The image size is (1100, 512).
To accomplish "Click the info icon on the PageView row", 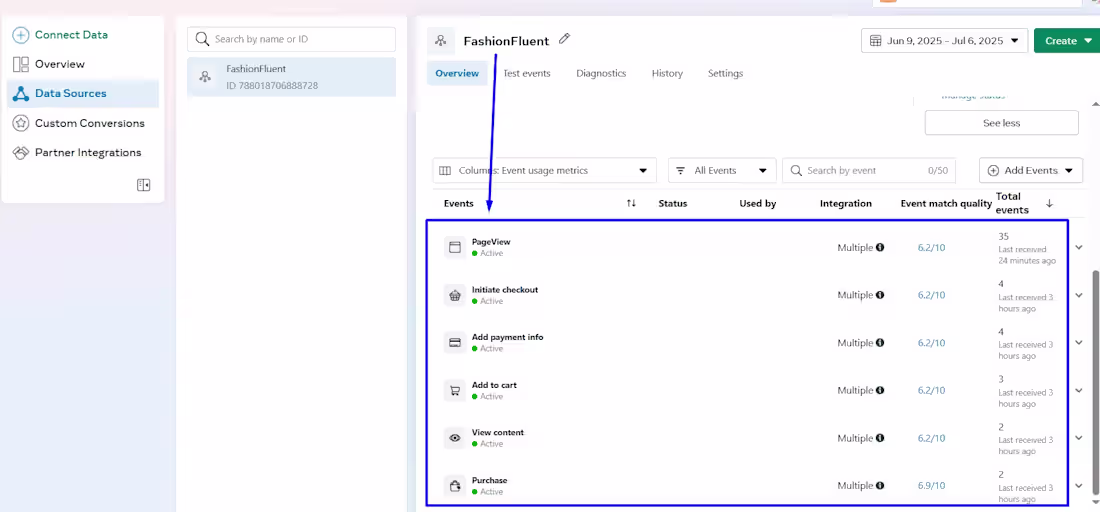I will 880,247.
